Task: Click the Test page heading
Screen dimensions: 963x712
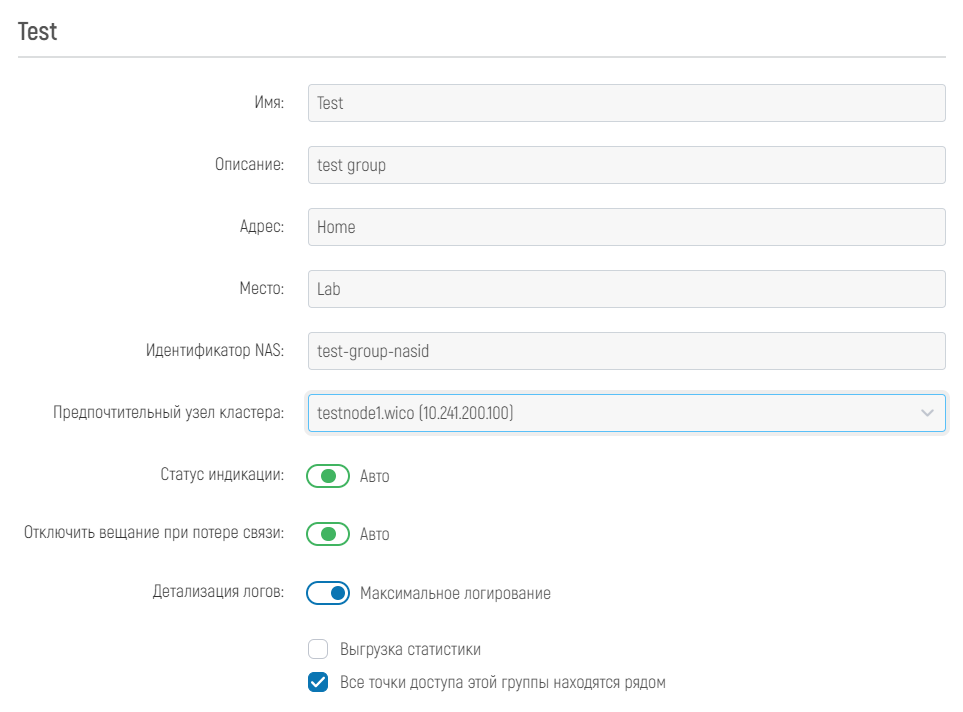Action: click(x=37, y=31)
